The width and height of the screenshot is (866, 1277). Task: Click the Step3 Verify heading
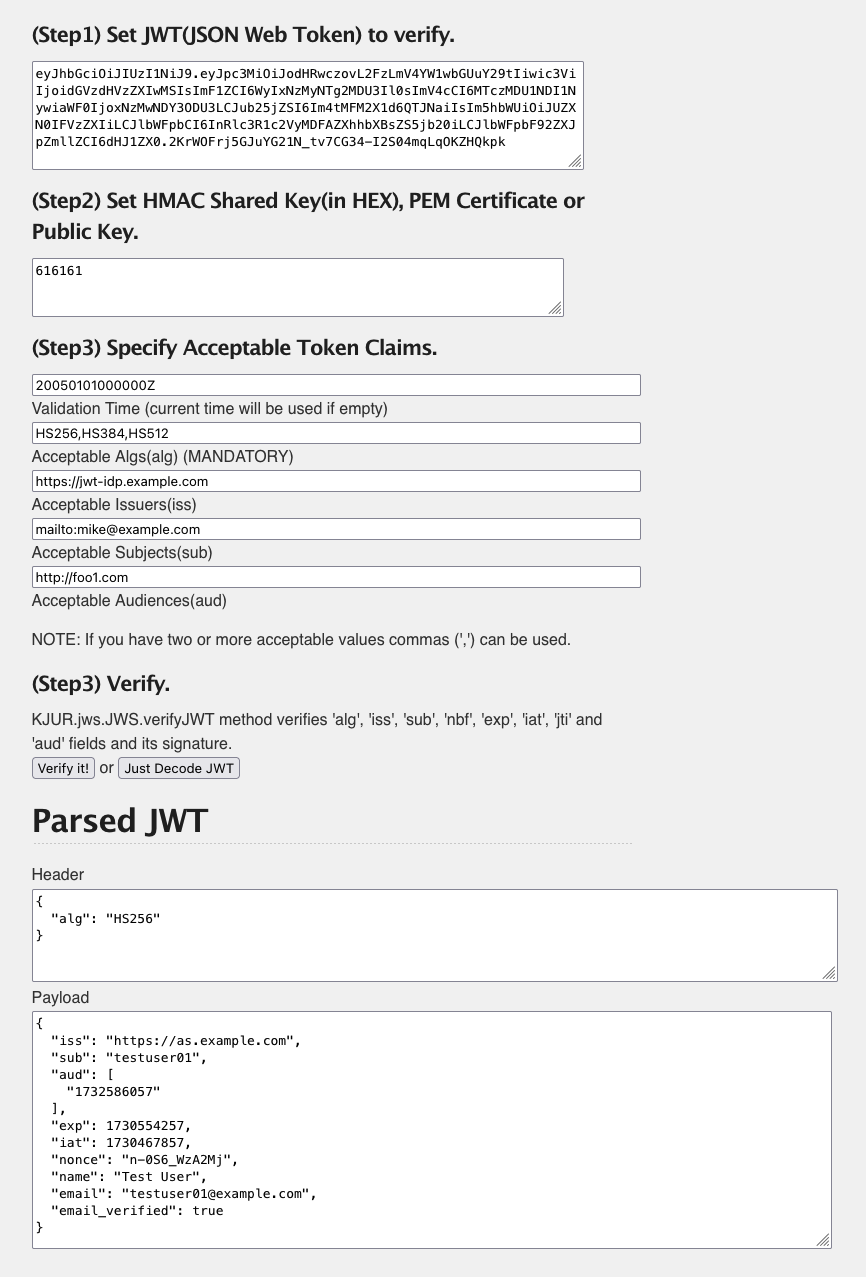101,684
